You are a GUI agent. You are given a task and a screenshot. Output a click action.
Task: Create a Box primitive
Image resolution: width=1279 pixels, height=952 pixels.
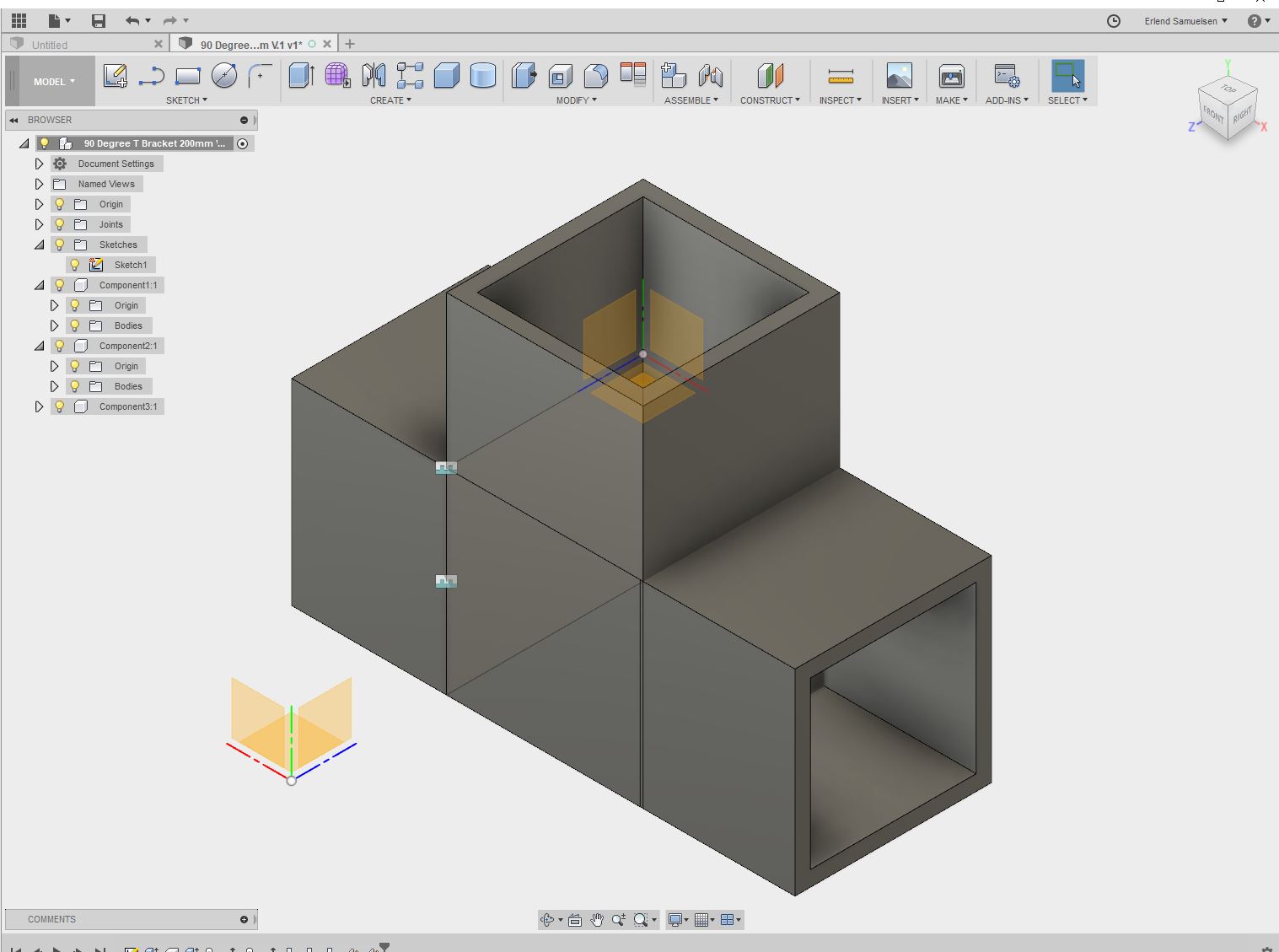446,76
